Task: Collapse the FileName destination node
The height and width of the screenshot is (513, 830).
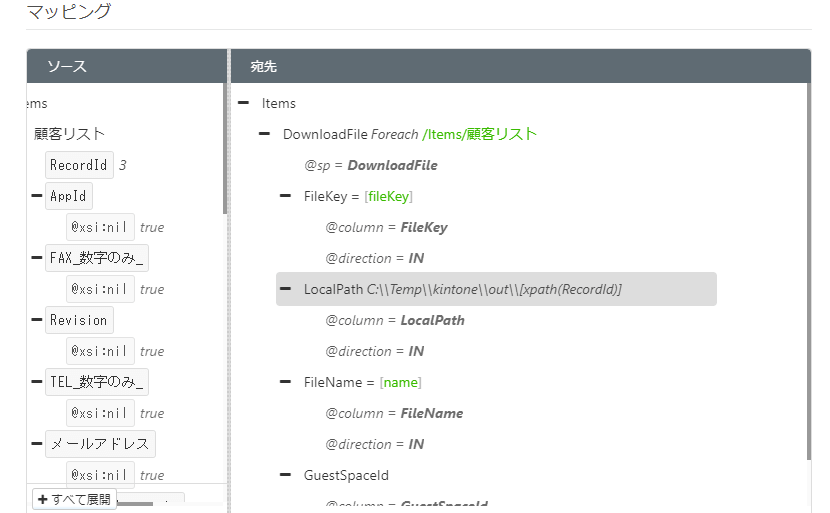Action: (286, 382)
